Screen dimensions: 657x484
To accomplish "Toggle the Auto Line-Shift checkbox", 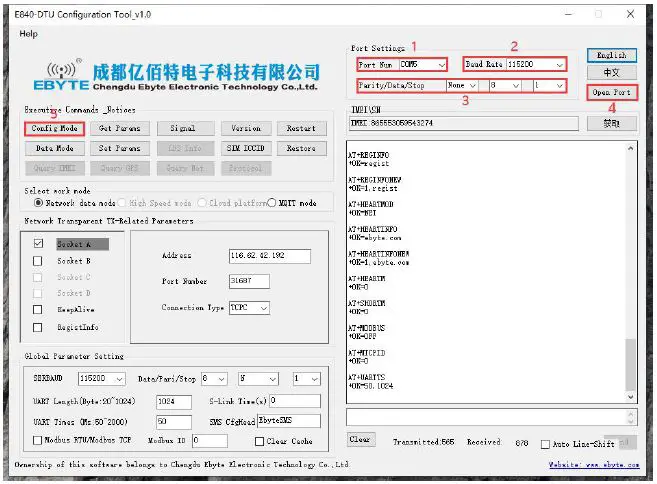I will coord(545,444).
